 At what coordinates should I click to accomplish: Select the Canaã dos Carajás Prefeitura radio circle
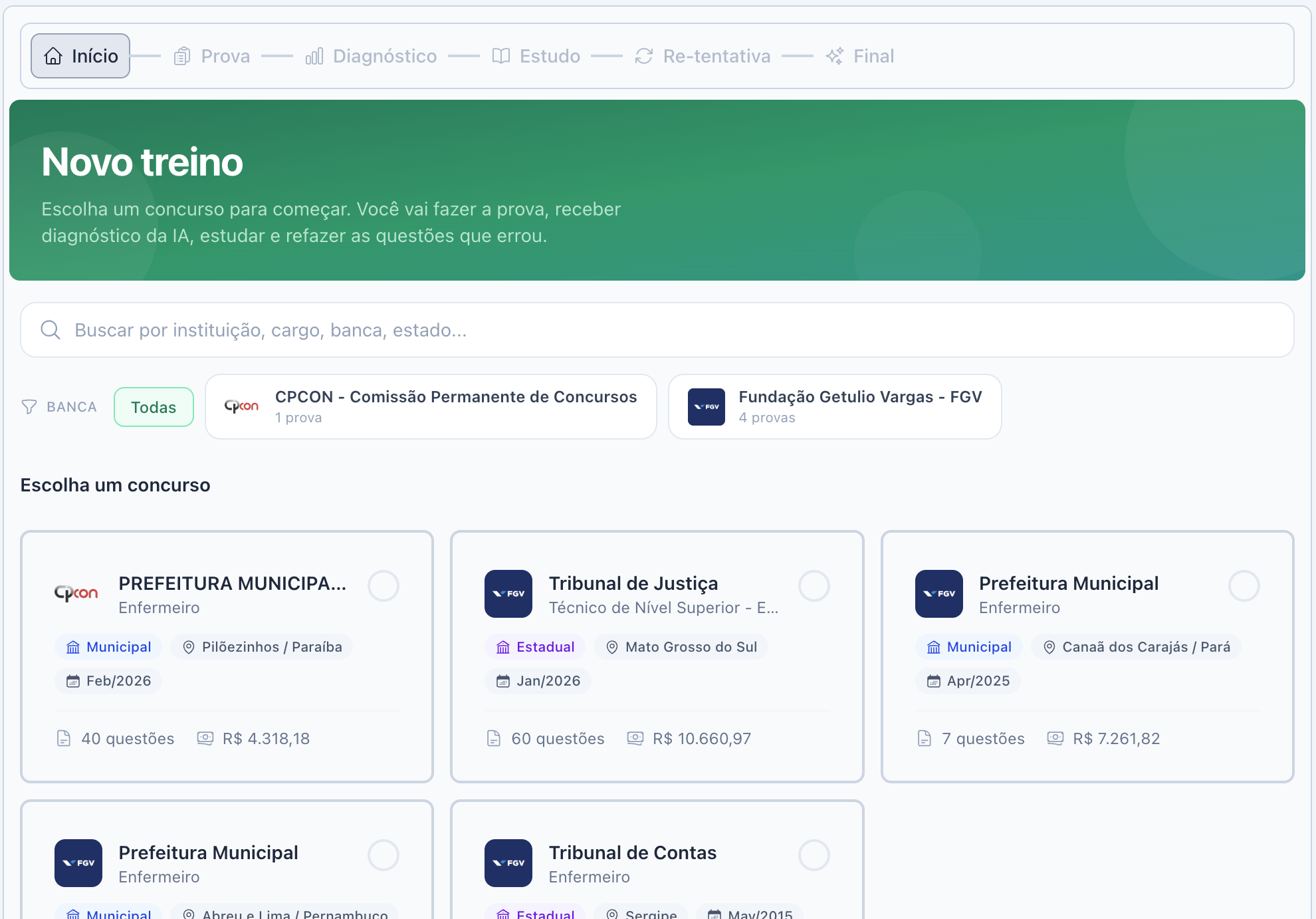click(x=1244, y=586)
